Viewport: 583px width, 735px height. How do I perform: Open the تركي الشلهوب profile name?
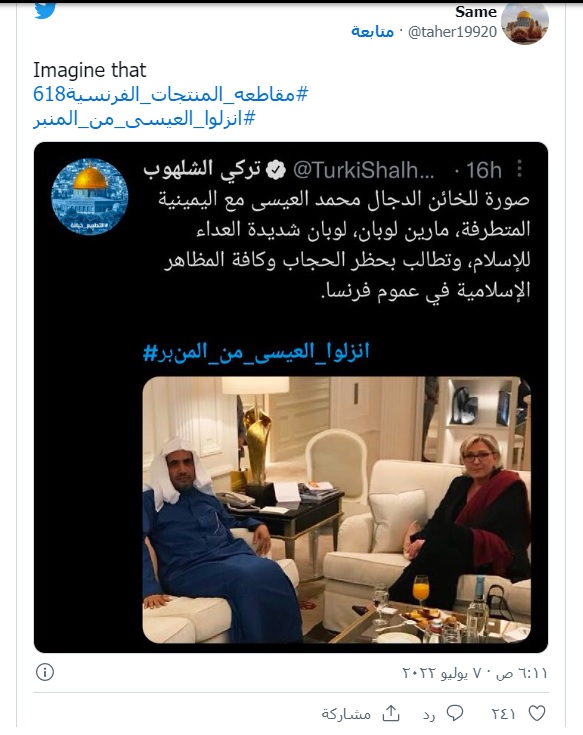pyautogui.click(x=202, y=170)
